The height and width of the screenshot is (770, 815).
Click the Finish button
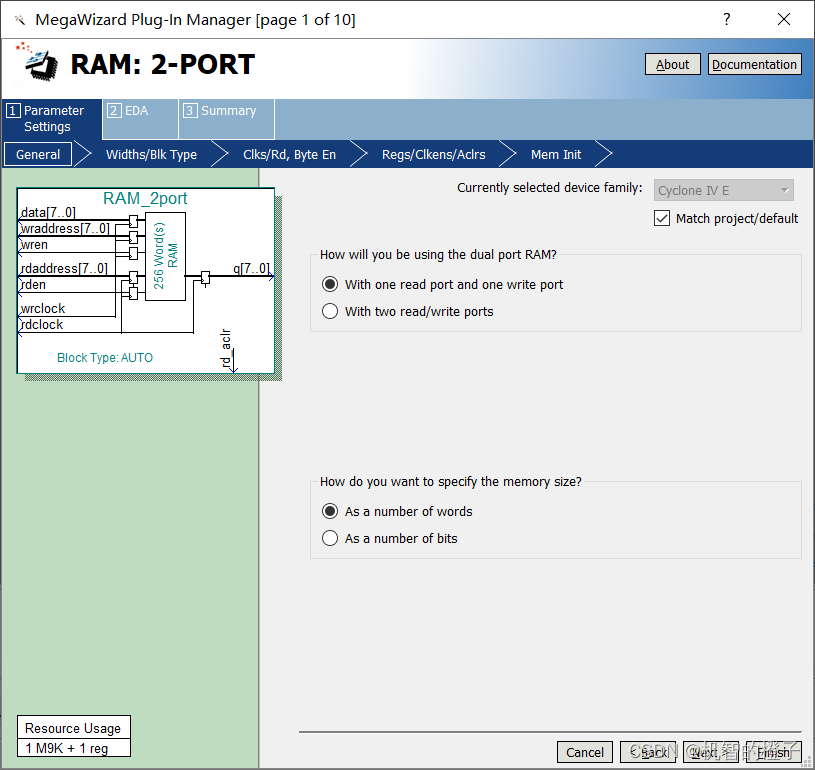point(773,752)
